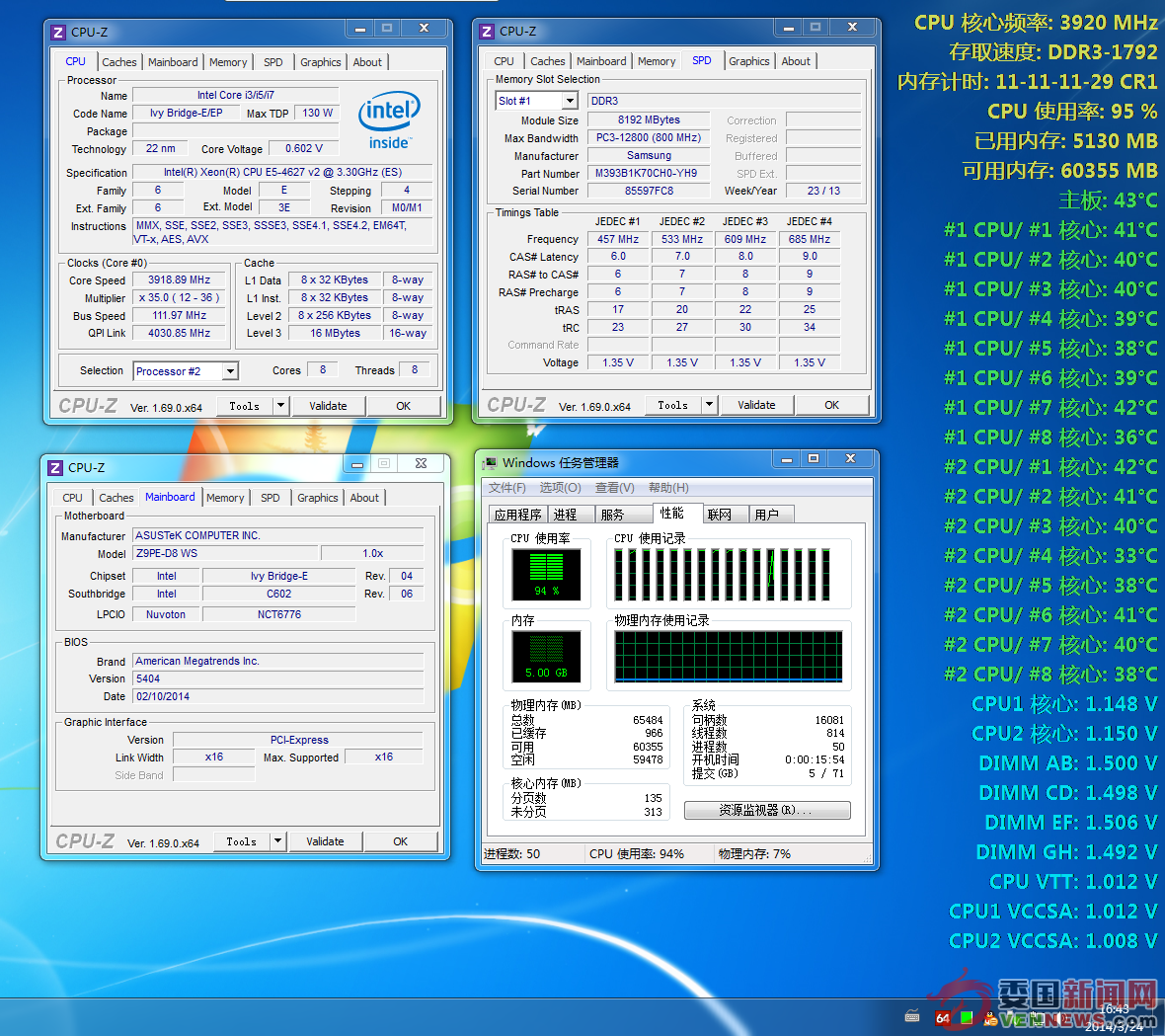Open the 文件(F) menu in Task Manager
1165x1036 pixels.
pos(507,488)
